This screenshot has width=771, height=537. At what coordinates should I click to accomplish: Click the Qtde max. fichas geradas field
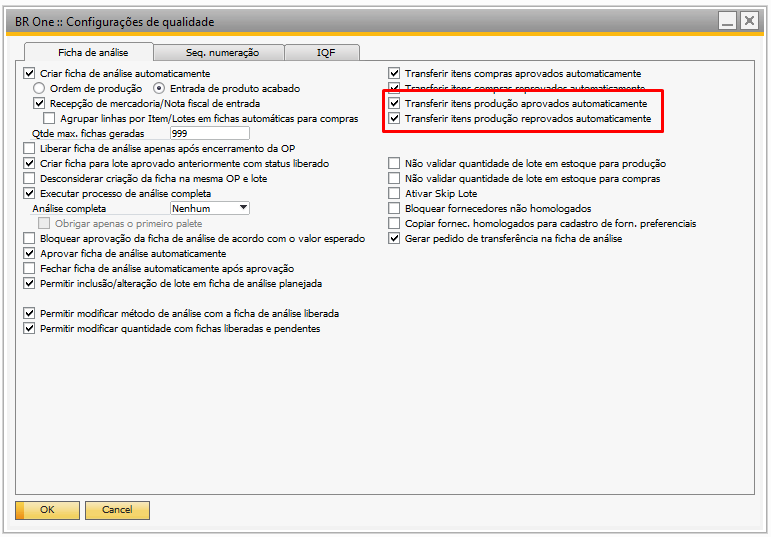coord(210,133)
